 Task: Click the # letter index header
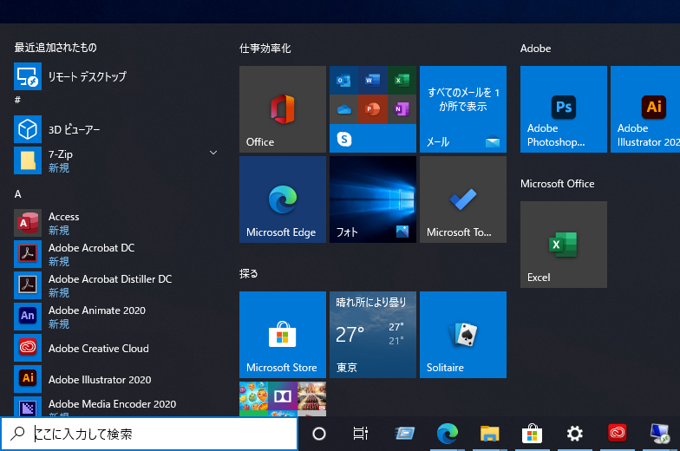[x=17, y=100]
